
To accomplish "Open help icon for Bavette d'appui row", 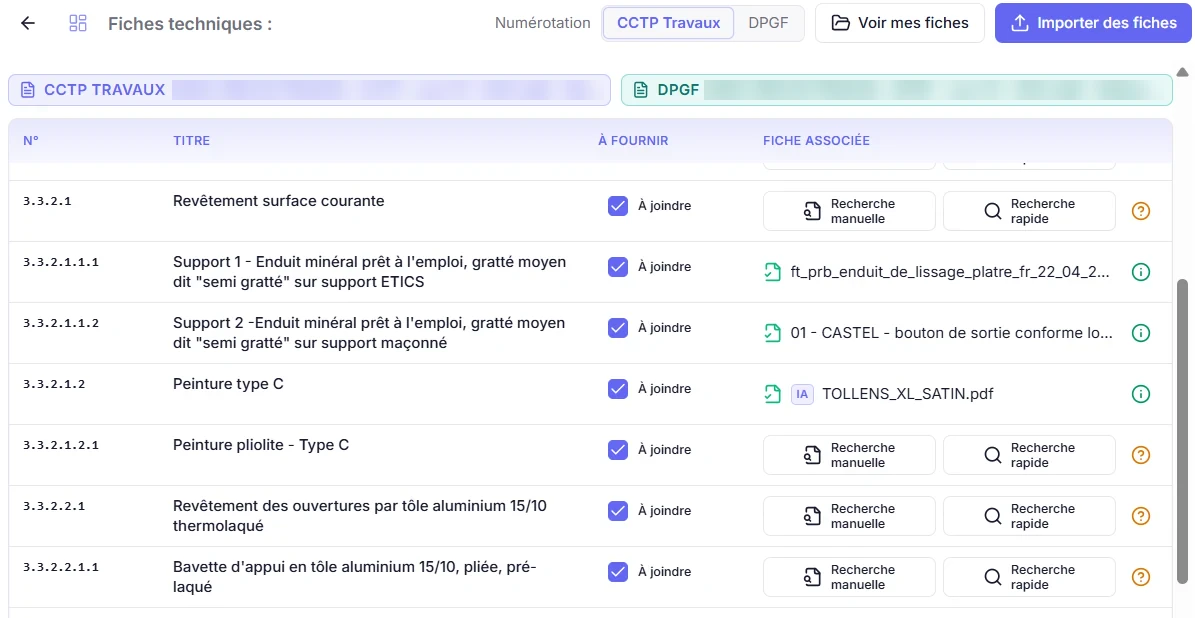I will point(1140,577).
